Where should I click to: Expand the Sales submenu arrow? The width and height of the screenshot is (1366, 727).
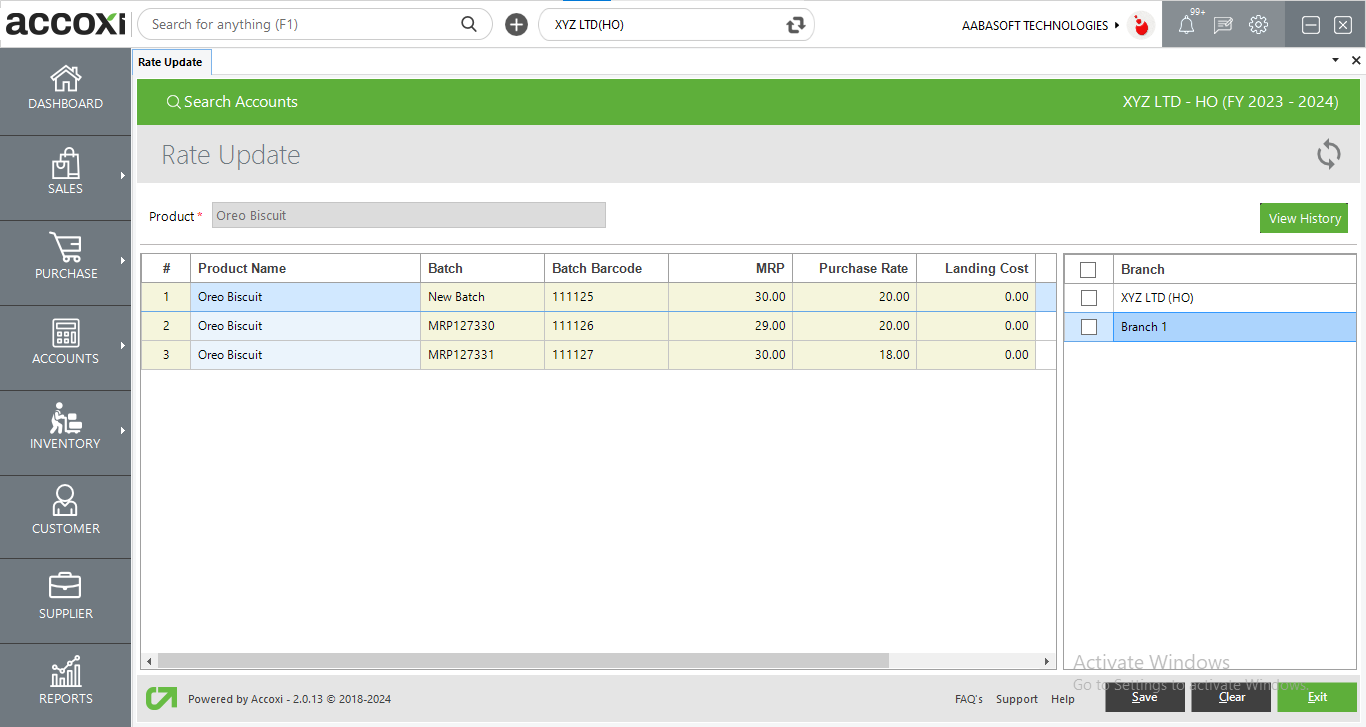(x=123, y=176)
